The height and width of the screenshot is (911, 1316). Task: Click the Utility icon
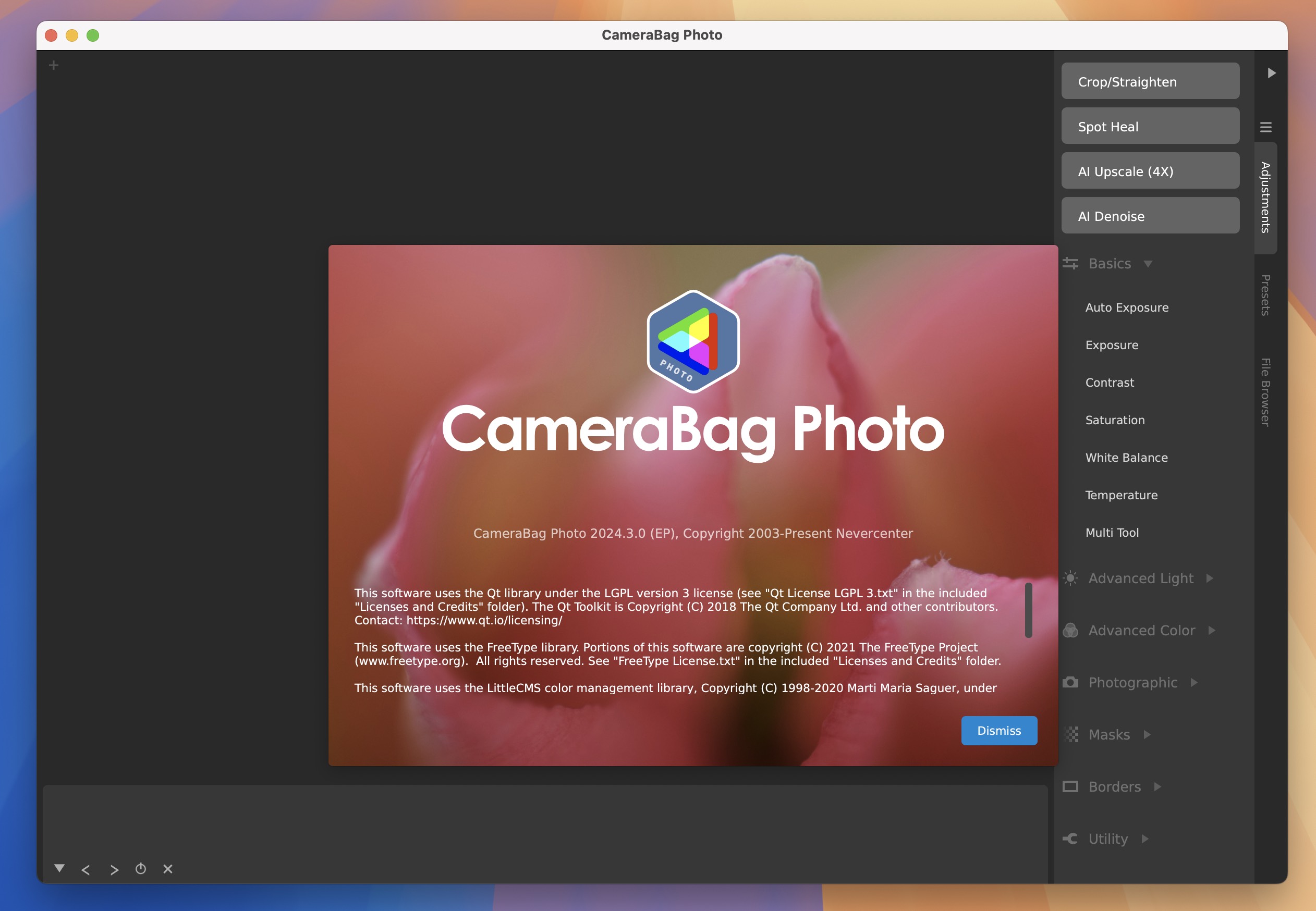click(x=1070, y=839)
